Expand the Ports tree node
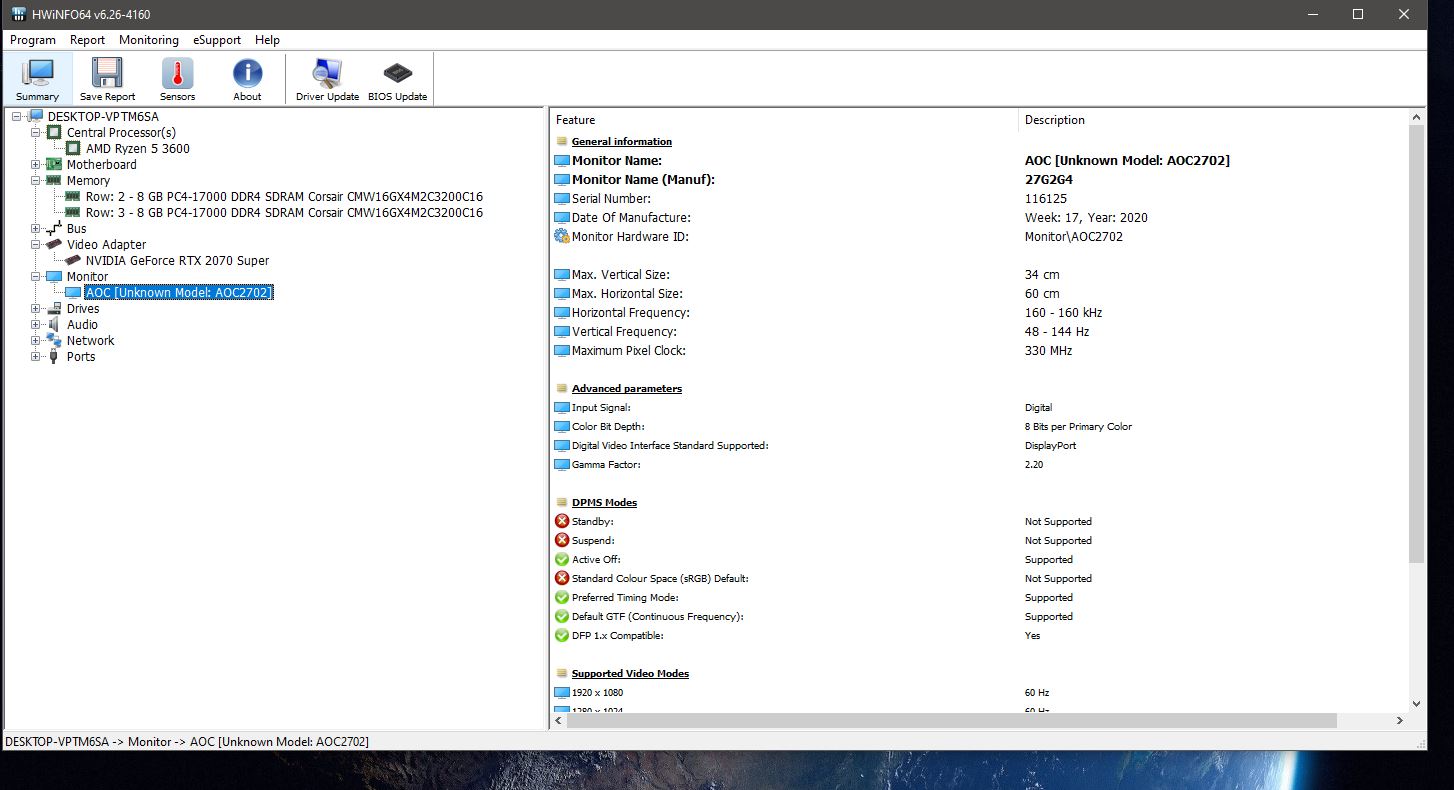Image resolution: width=1454 pixels, height=790 pixels. tap(36, 356)
